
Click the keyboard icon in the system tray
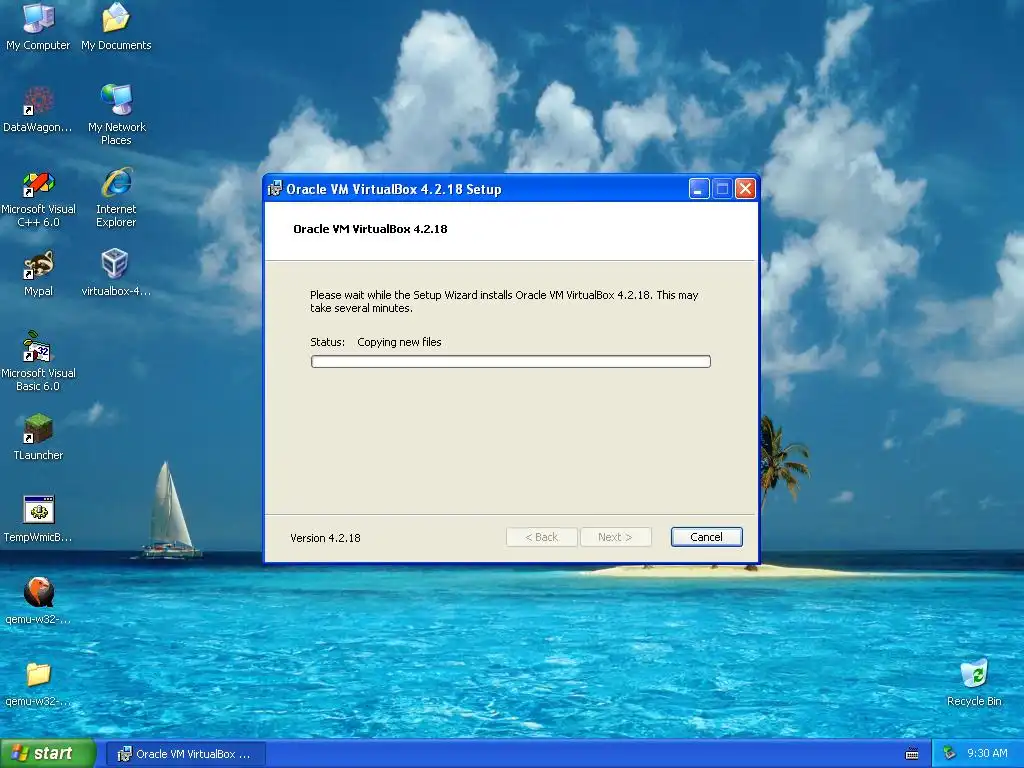point(912,754)
